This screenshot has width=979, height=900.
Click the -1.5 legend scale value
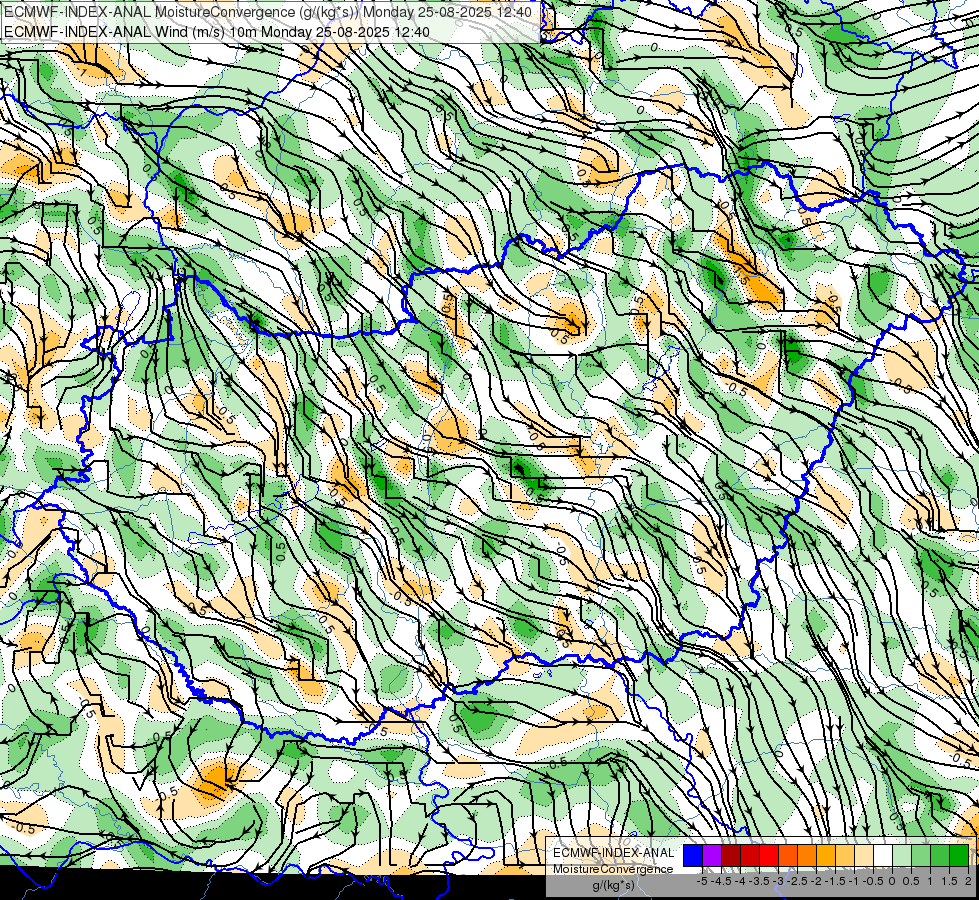coord(835,881)
